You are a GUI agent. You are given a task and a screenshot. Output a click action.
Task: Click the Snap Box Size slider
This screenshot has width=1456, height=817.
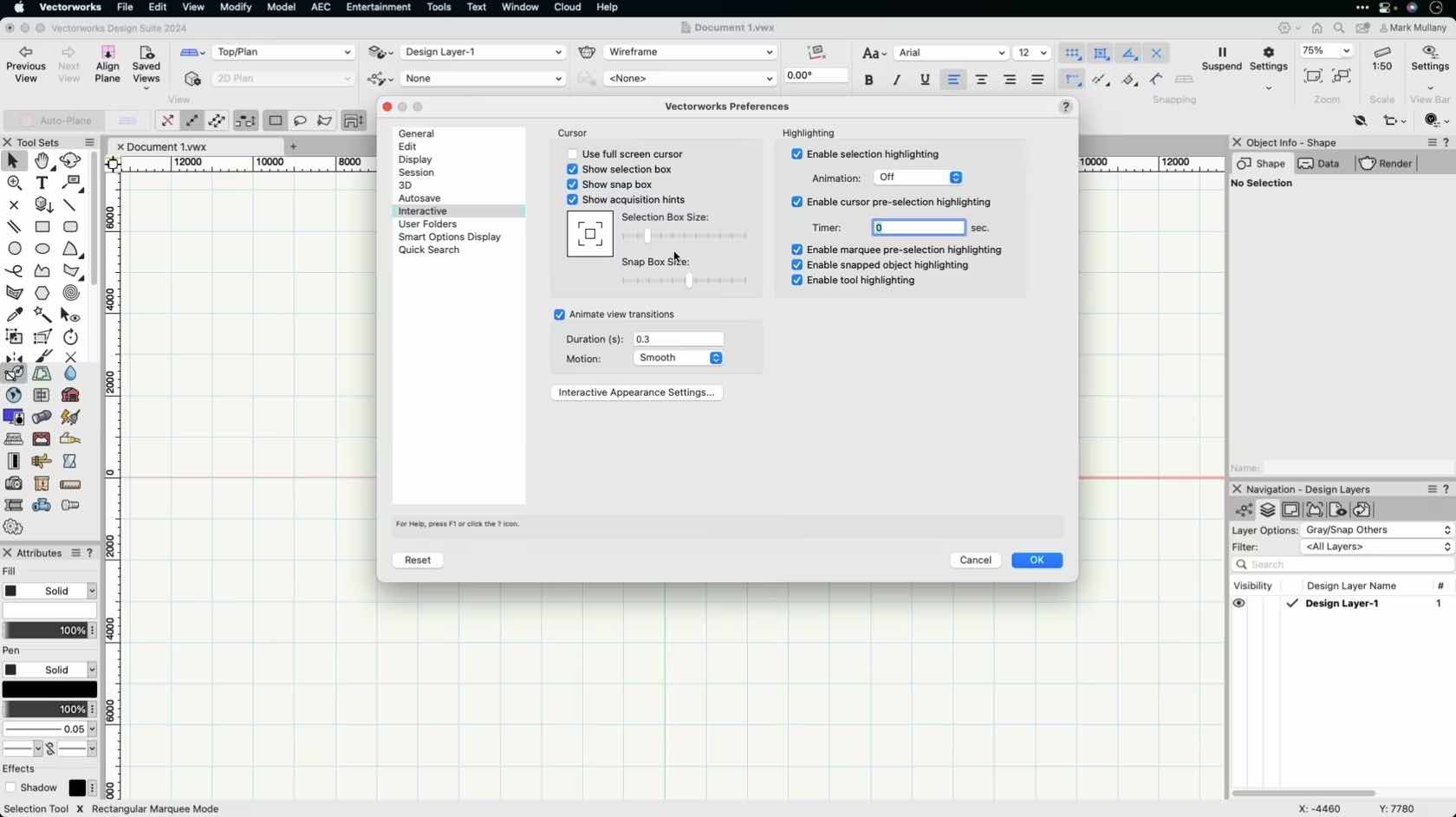click(x=685, y=281)
